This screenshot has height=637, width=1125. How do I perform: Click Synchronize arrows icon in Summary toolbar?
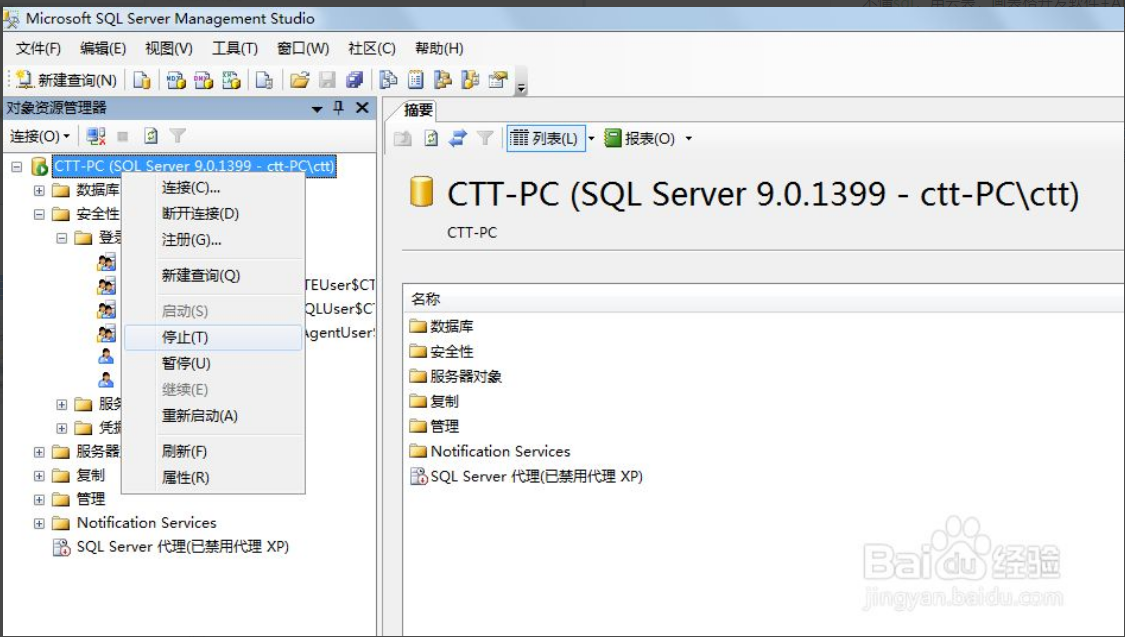click(458, 138)
